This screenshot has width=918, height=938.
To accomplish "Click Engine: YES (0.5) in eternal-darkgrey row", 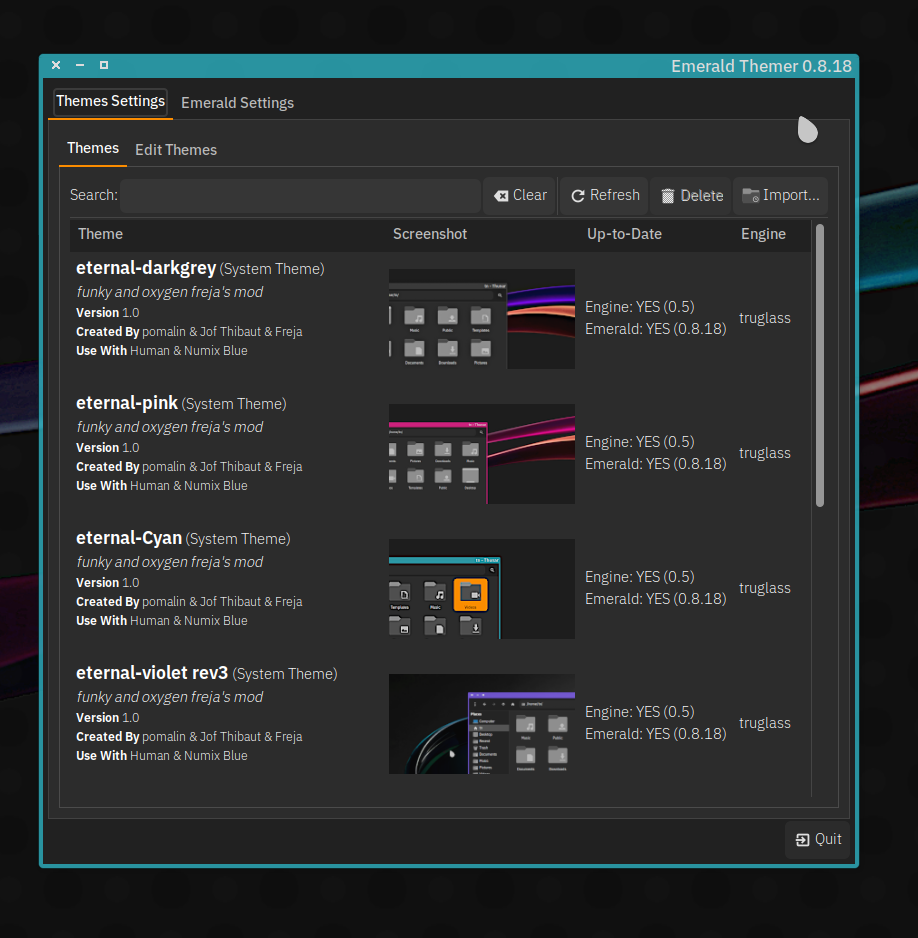I will (x=639, y=307).
